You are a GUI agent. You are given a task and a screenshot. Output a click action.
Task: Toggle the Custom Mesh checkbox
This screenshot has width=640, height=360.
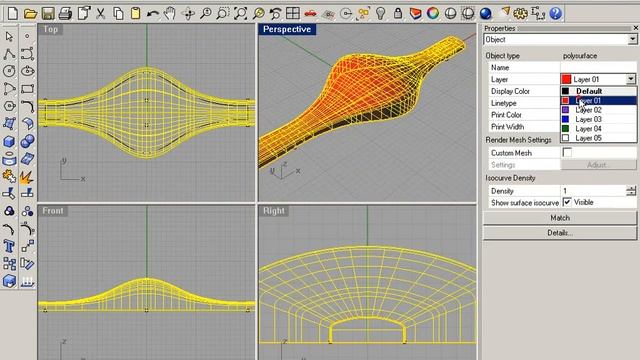[x=567, y=153]
